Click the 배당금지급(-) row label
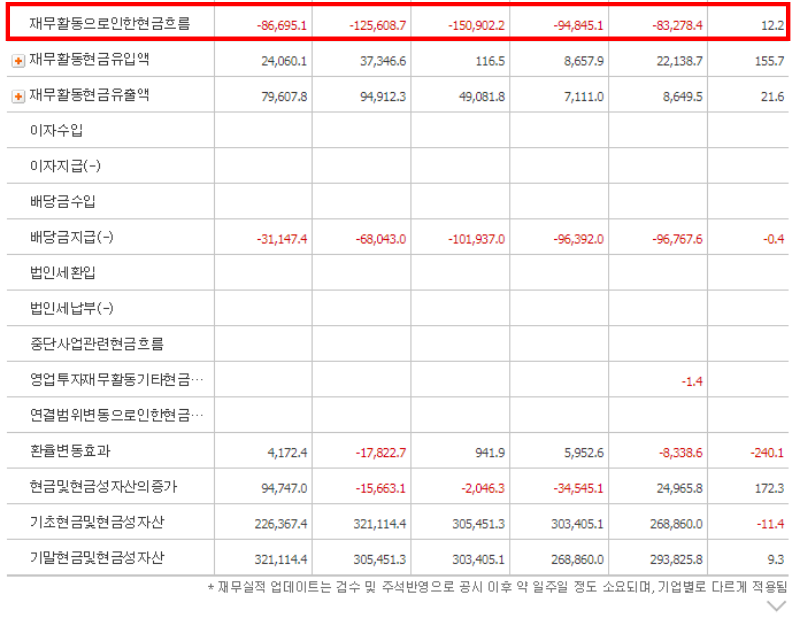The width and height of the screenshot is (800, 626). (x=71, y=238)
